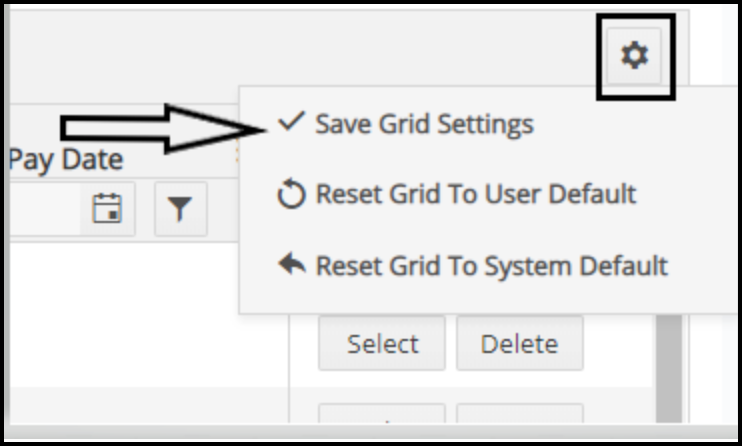Click partially visible button below Delete
Screen dimensions: 742x446
(x=520, y=413)
